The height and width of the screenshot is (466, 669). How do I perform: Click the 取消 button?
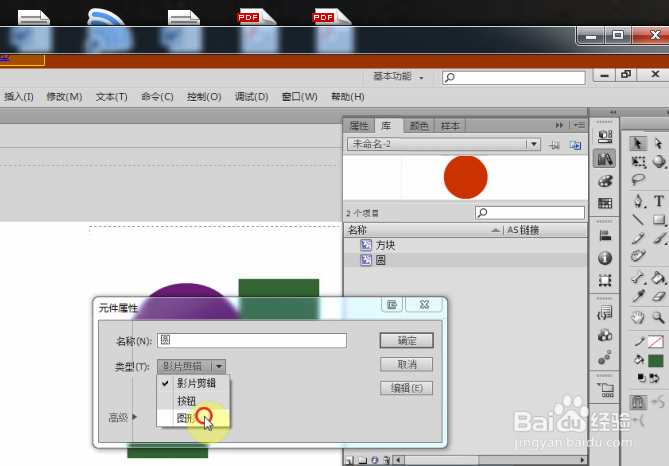407,364
